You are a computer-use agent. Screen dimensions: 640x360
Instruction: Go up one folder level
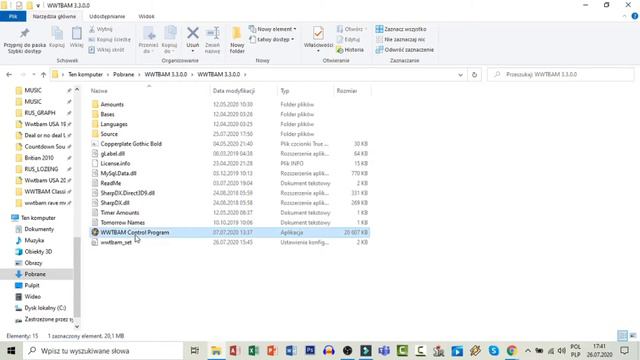point(43,75)
